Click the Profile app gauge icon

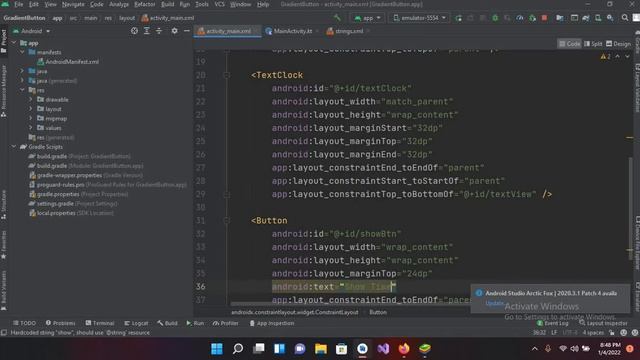[x=520, y=18]
